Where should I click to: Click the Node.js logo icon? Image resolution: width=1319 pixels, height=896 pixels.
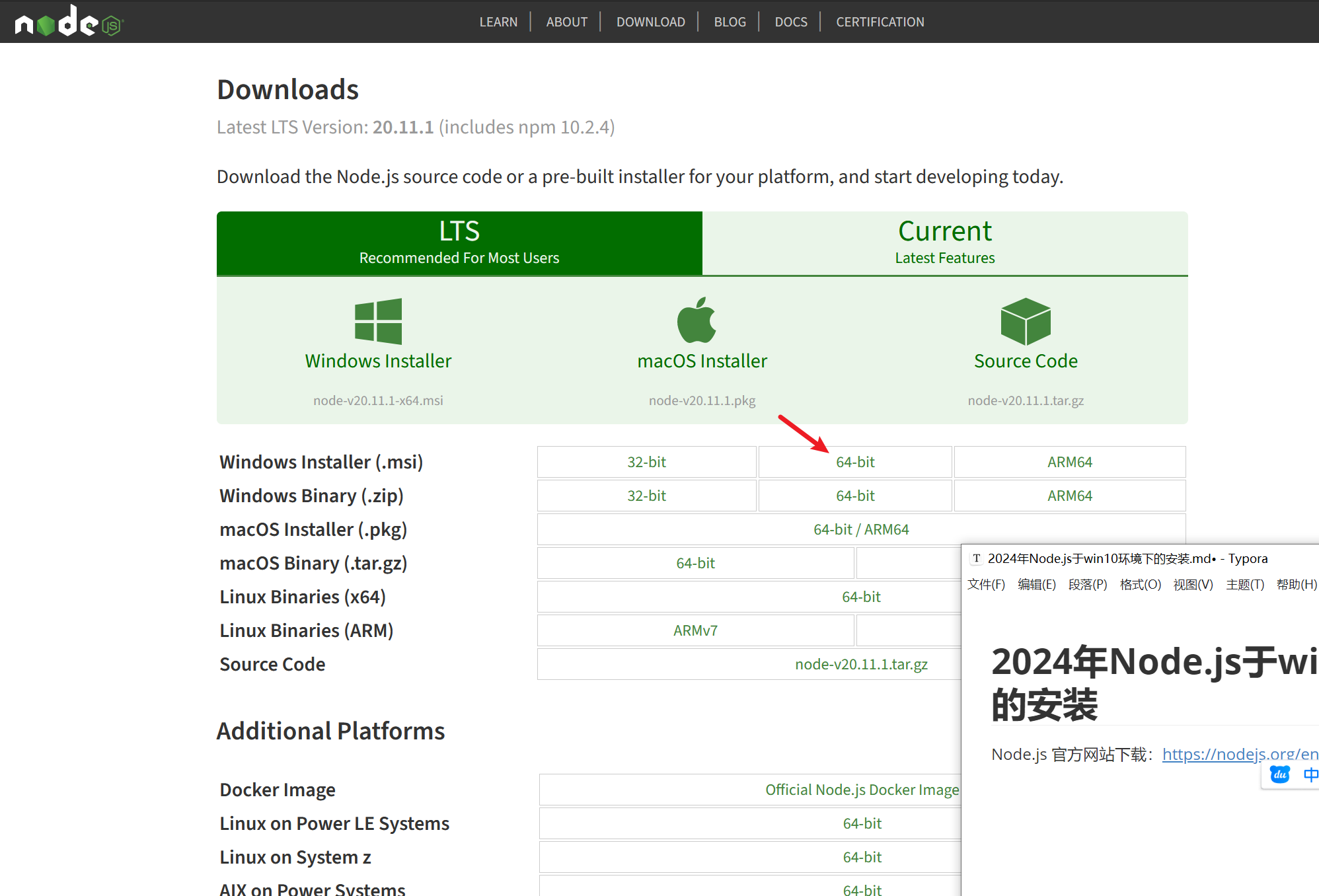coord(65,20)
